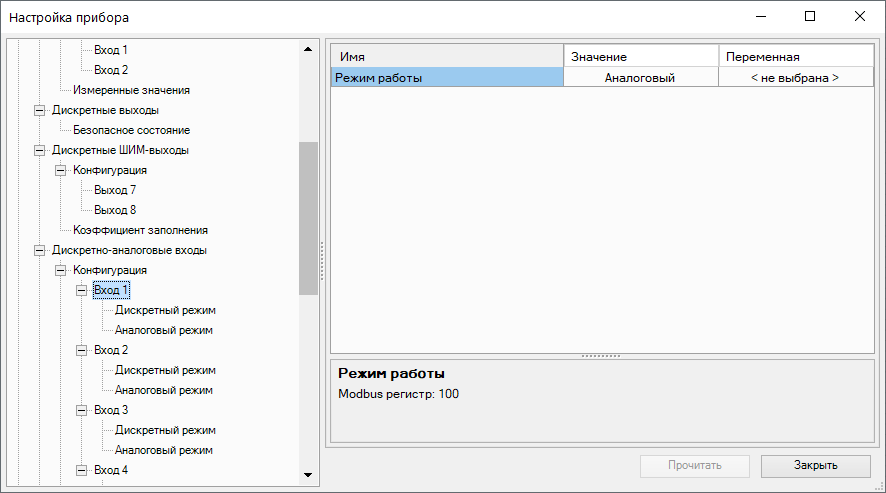Collapse the Вход 1 expander

pyautogui.click(x=82, y=290)
